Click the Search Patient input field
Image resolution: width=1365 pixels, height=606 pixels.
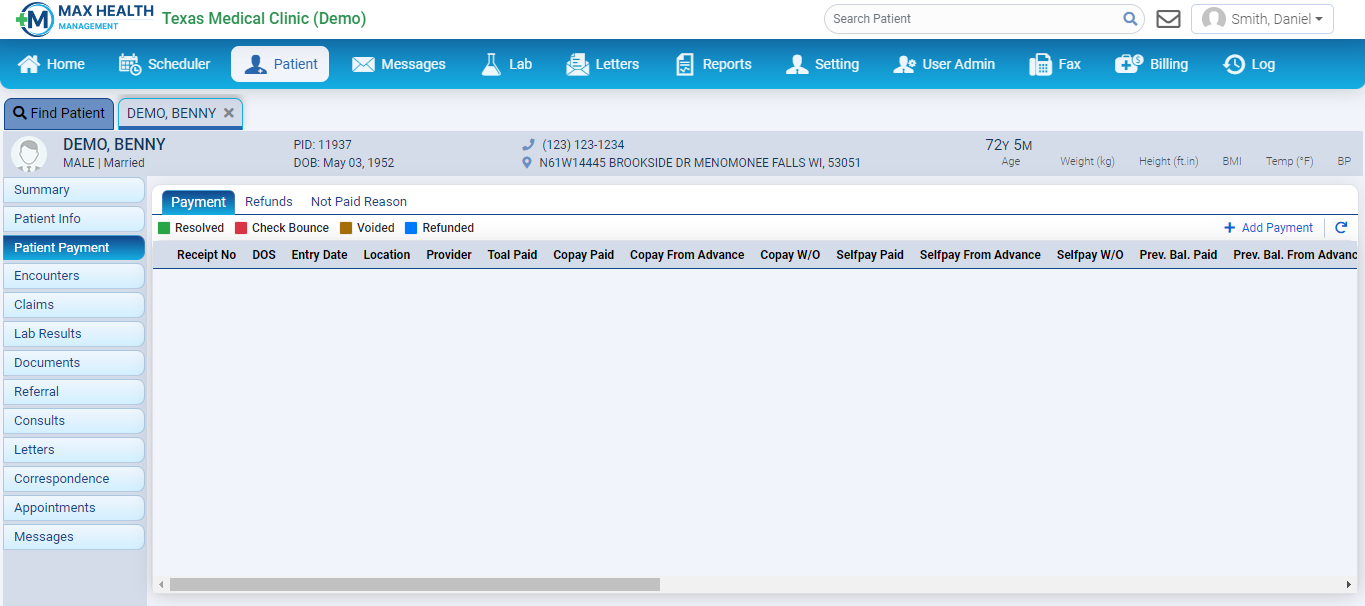(970, 18)
